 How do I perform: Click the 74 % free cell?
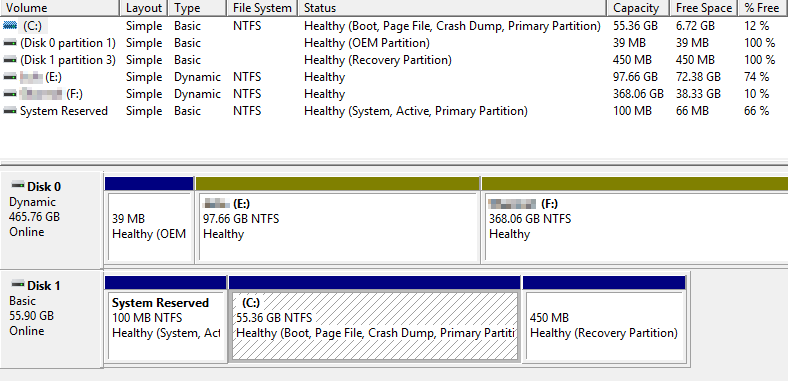click(757, 77)
